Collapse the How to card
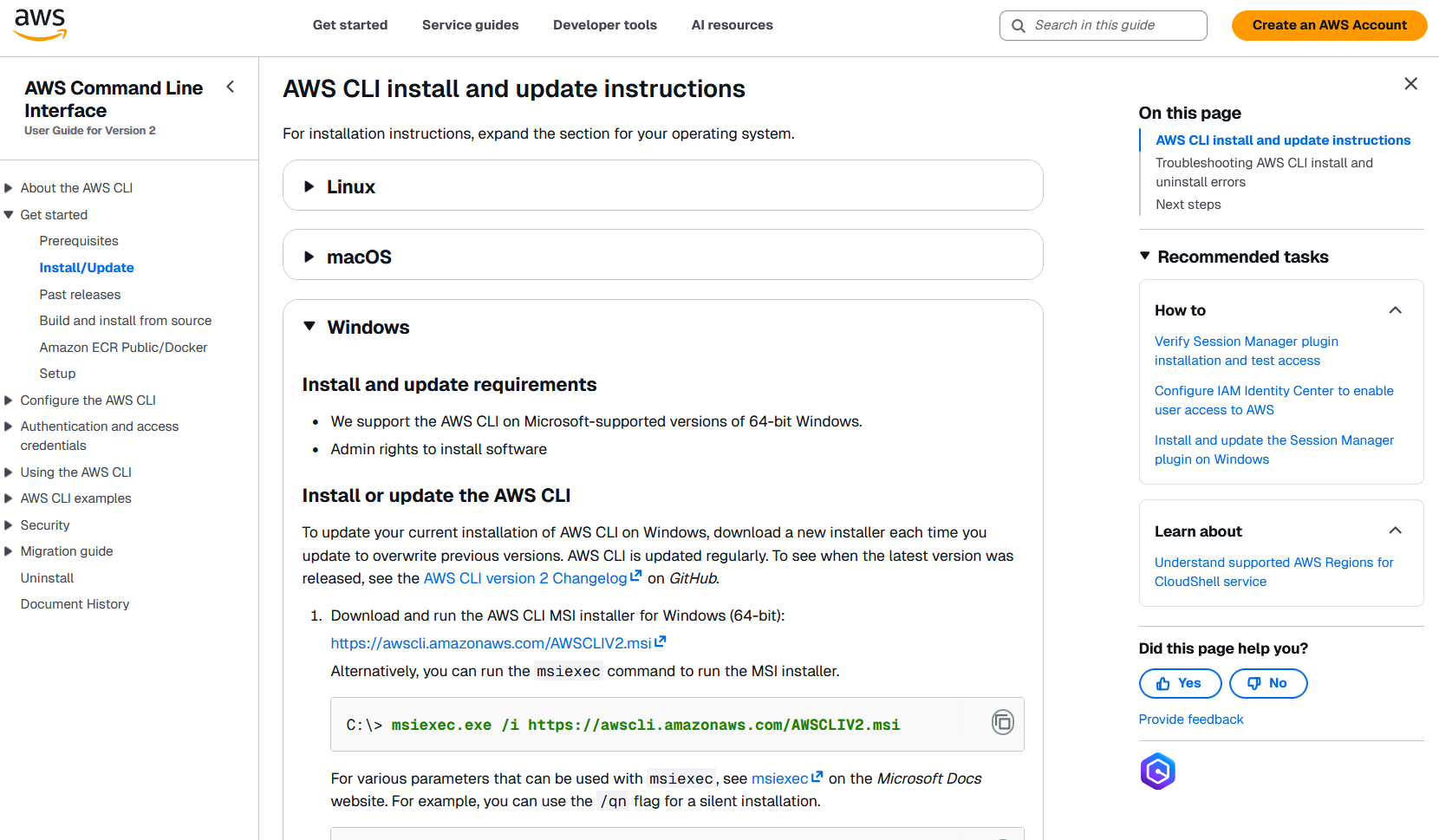This screenshot has height=840, width=1439. click(1395, 310)
